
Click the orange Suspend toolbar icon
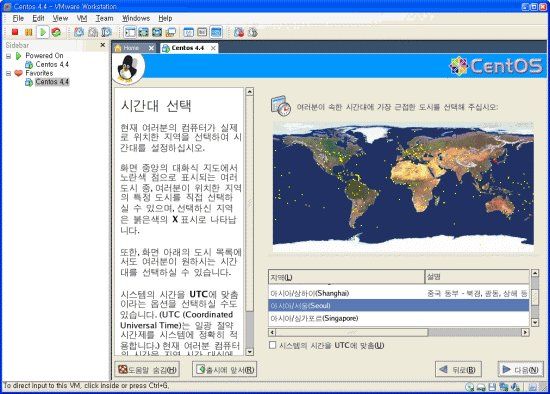[x=29, y=32]
